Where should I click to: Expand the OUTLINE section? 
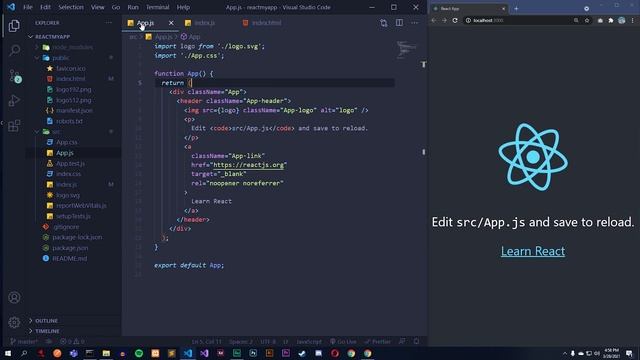(x=47, y=321)
